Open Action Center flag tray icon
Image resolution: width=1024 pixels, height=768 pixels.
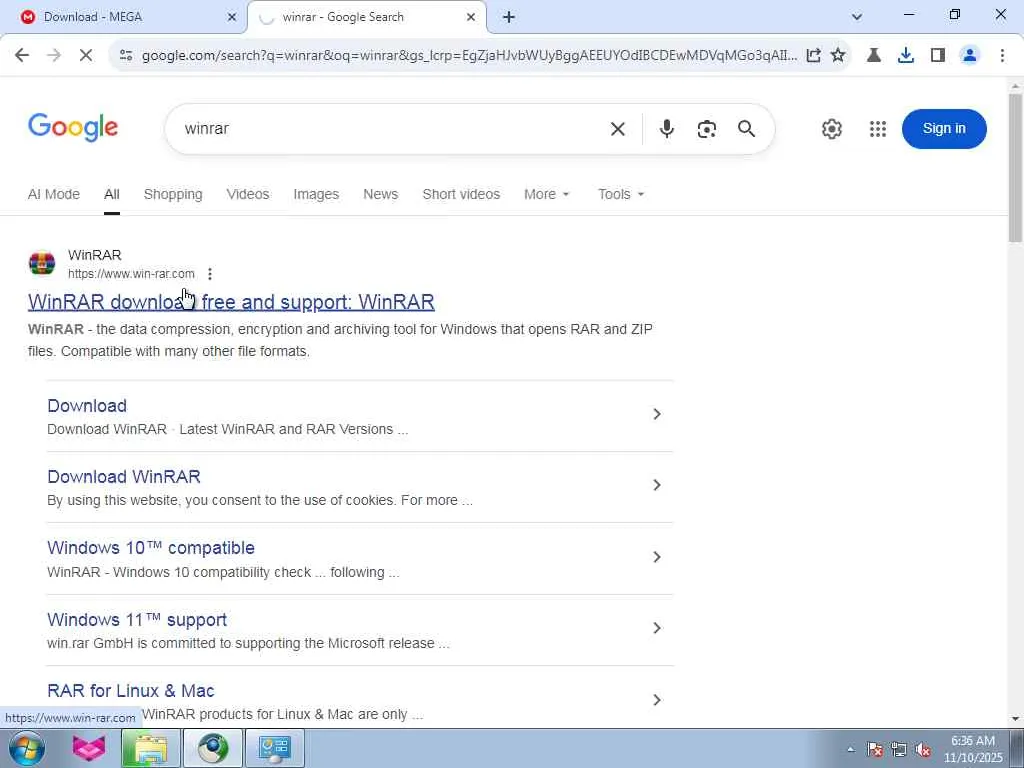click(875, 749)
